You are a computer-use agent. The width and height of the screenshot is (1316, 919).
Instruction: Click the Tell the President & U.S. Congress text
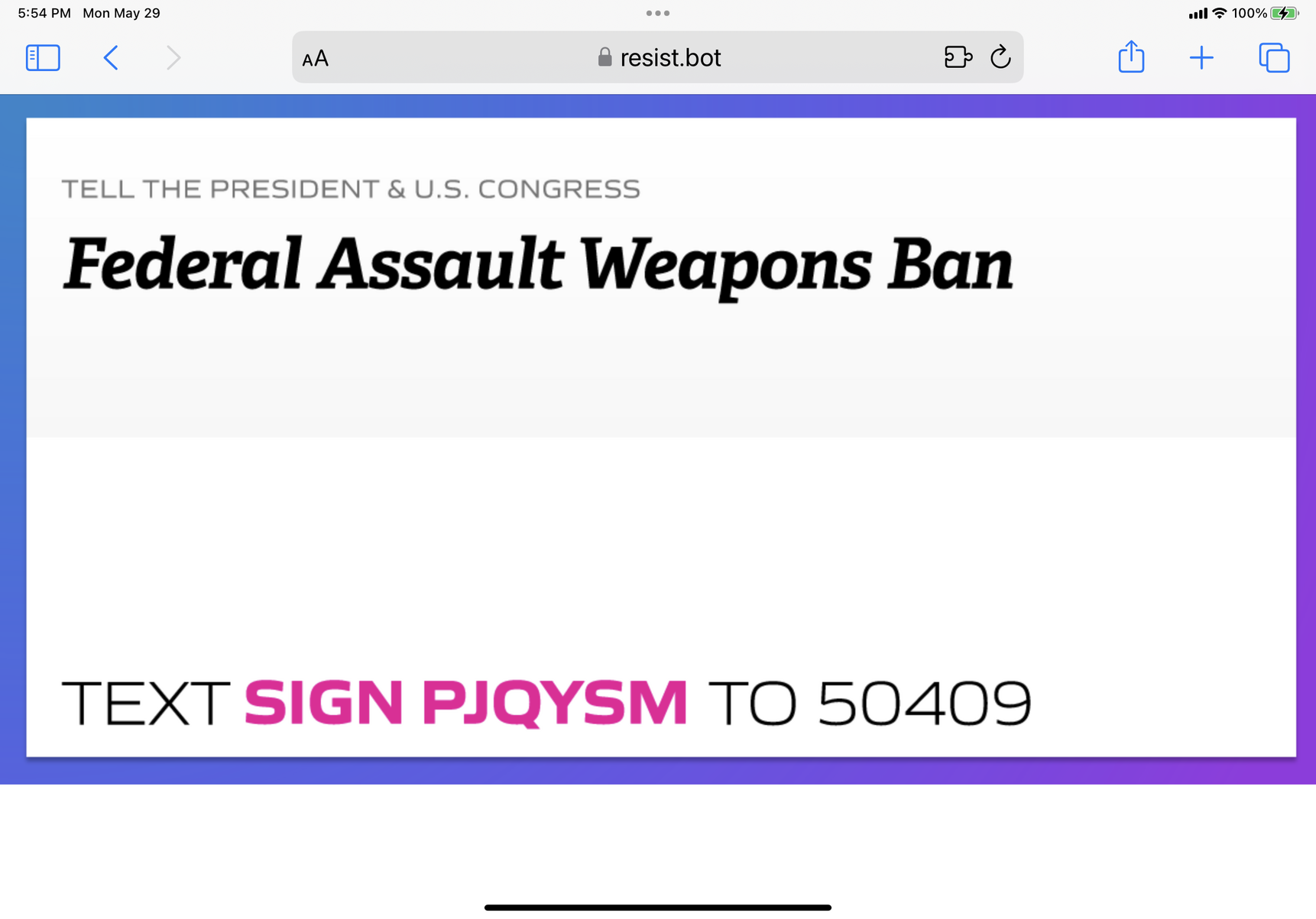click(x=351, y=189)
